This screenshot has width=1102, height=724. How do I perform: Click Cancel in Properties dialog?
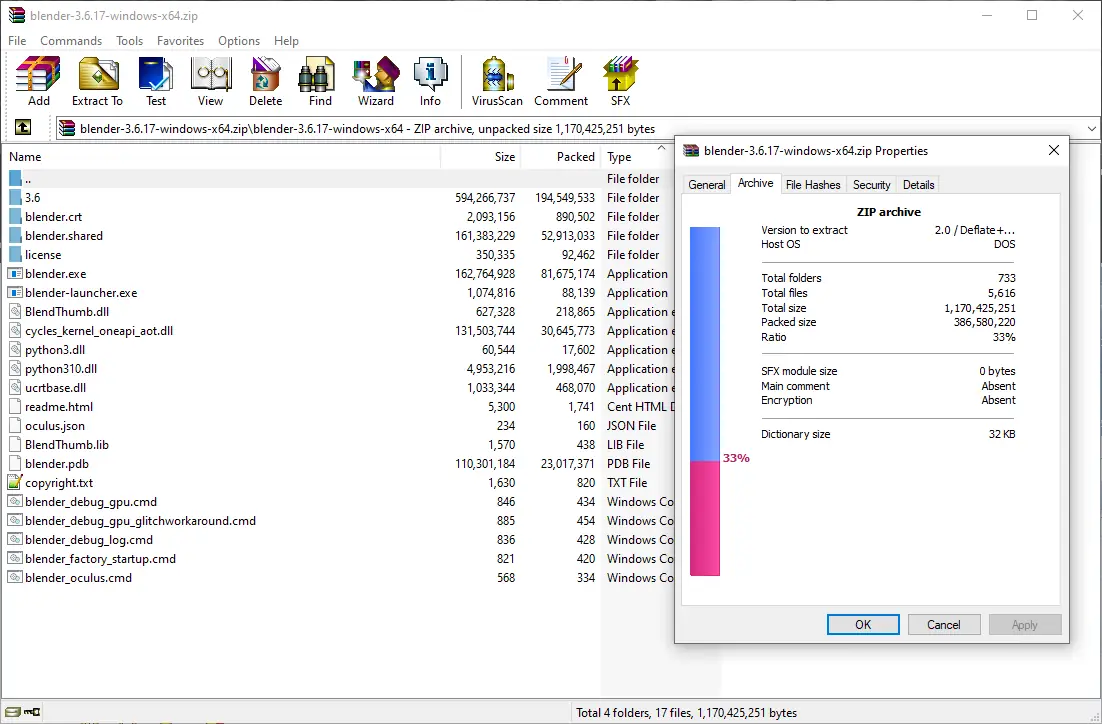(944, 625)
